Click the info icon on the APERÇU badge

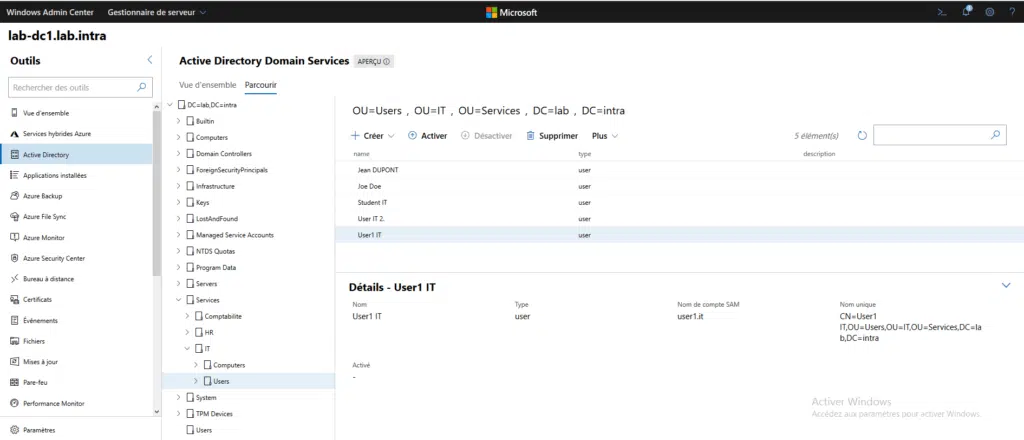coord(387,62)
